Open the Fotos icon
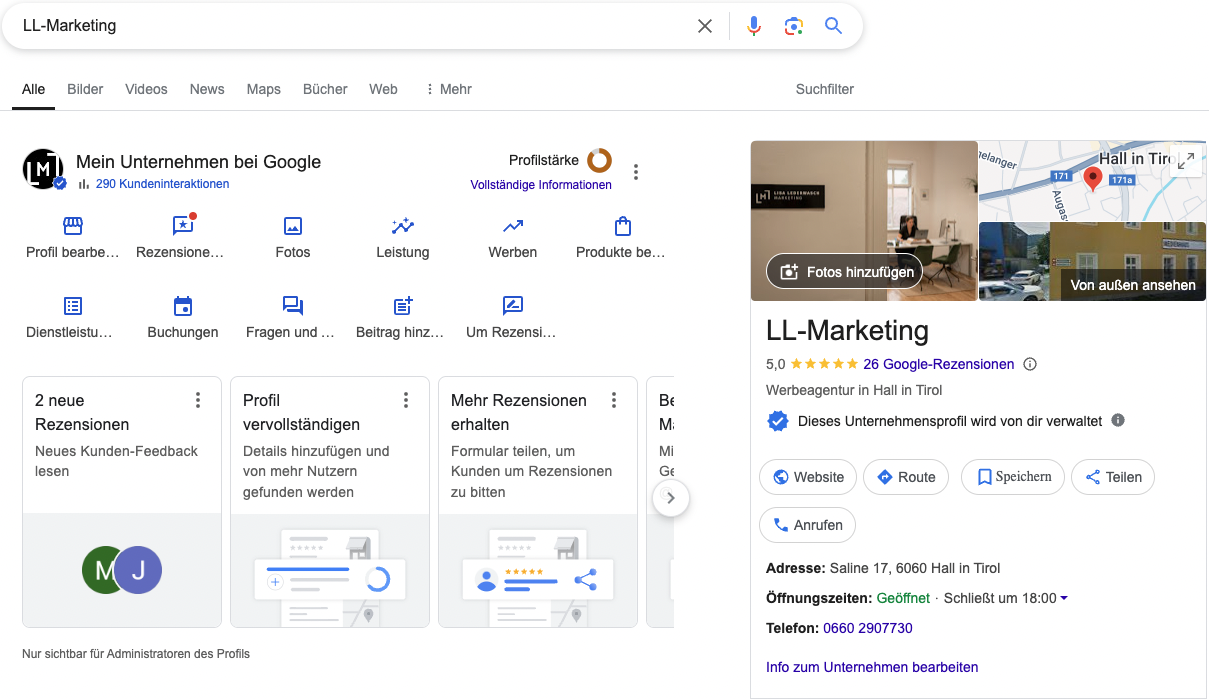The height and width of the screenshot is (699, 1209). point(293,226)
